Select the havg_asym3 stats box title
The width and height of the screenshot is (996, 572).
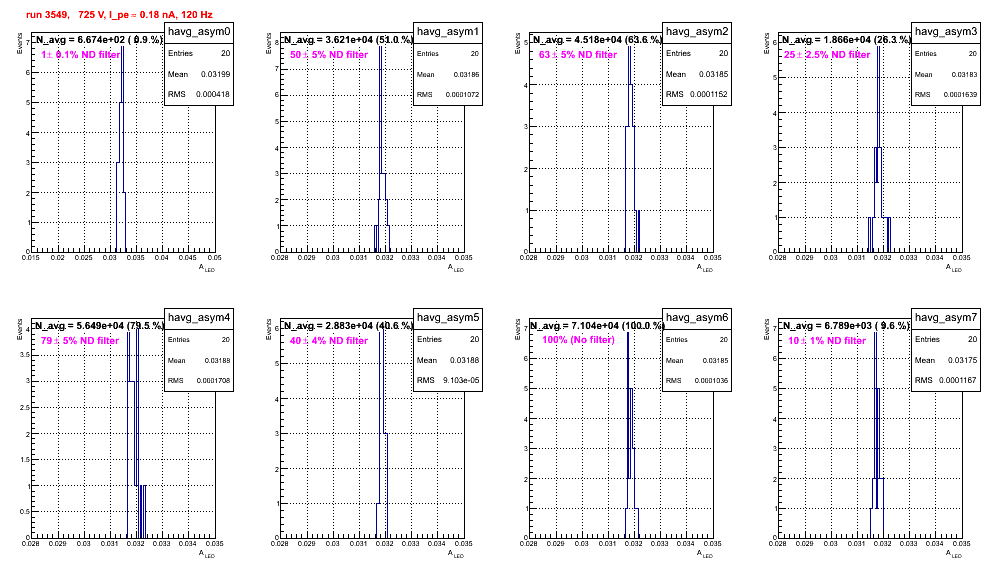(946, 31)
